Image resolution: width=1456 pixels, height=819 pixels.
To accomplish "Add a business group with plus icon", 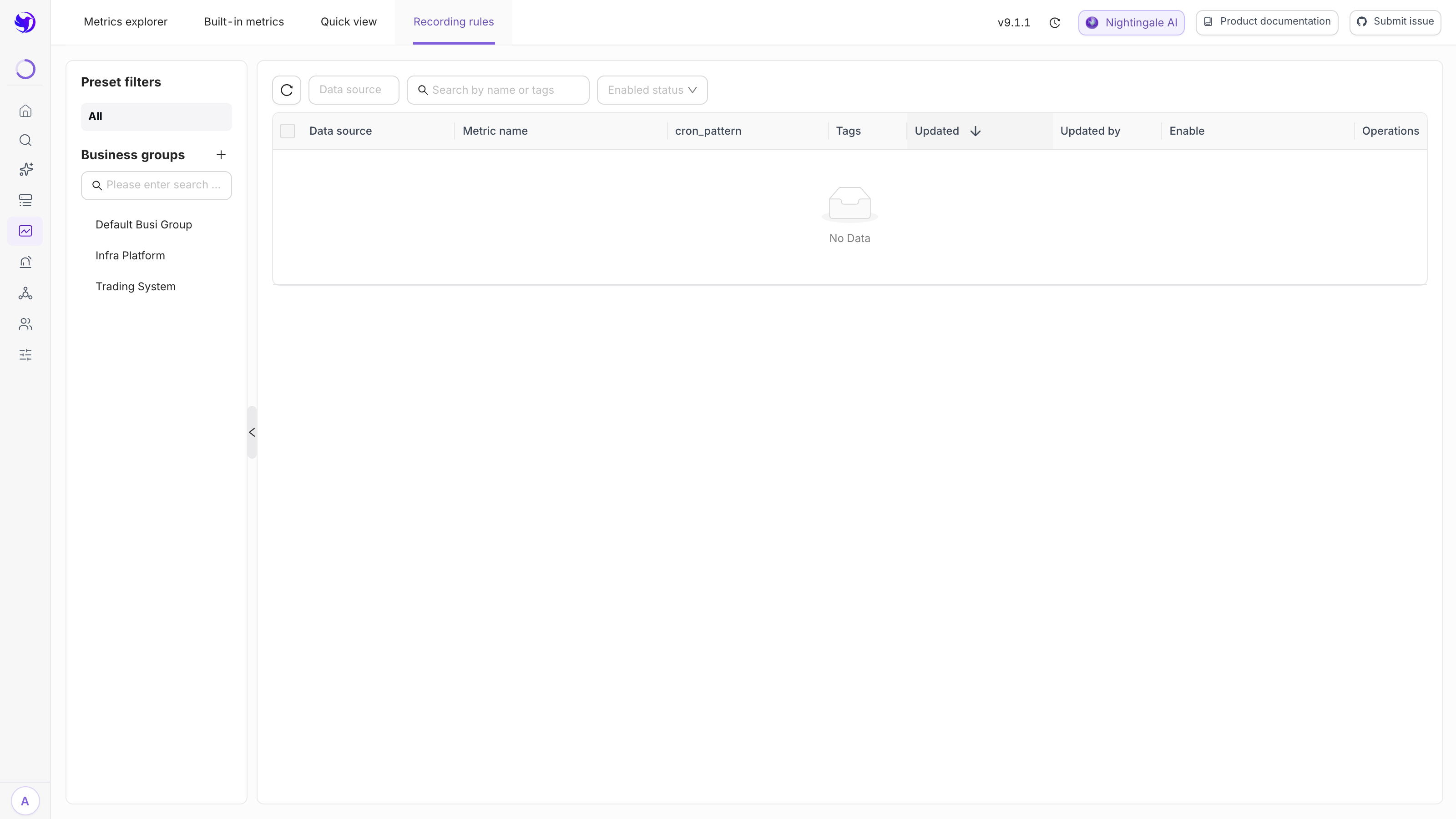I will (221, 155).
